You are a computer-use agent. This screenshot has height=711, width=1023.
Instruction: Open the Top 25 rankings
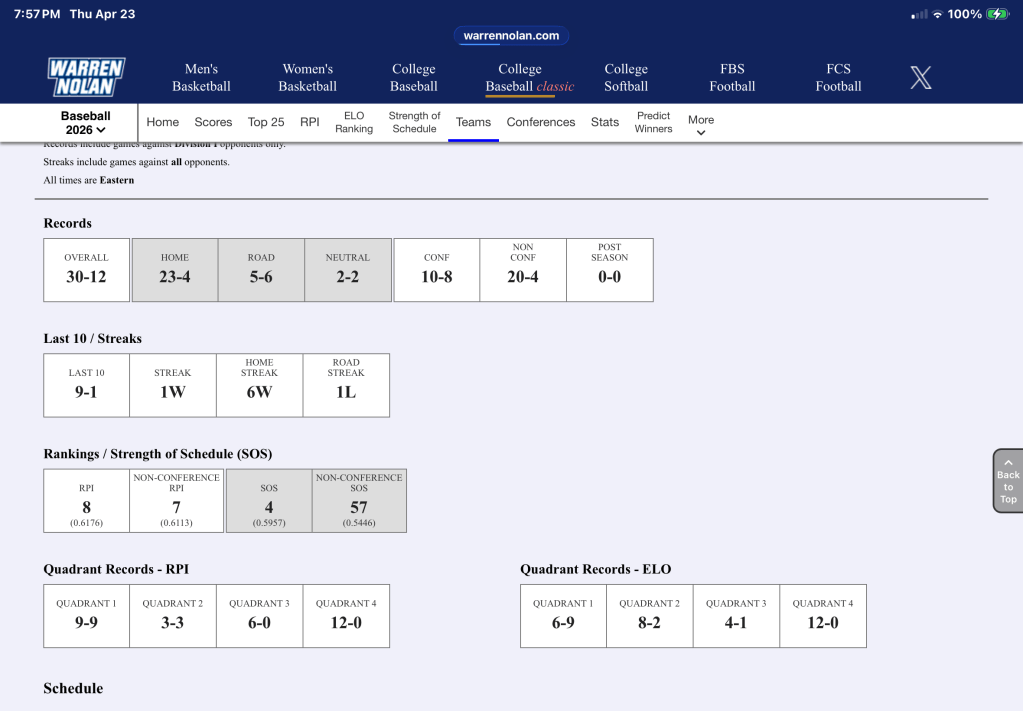point(266,122)
